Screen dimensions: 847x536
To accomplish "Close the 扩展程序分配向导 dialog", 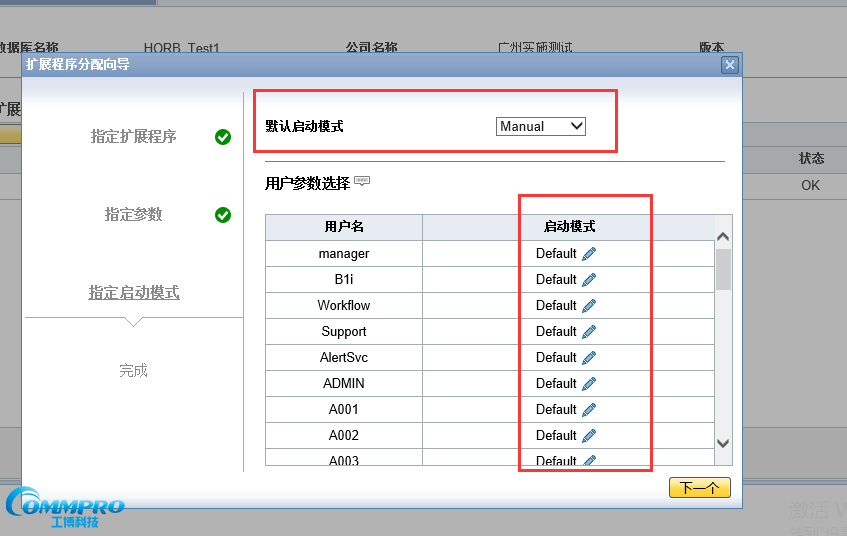I will click(730, 65).
